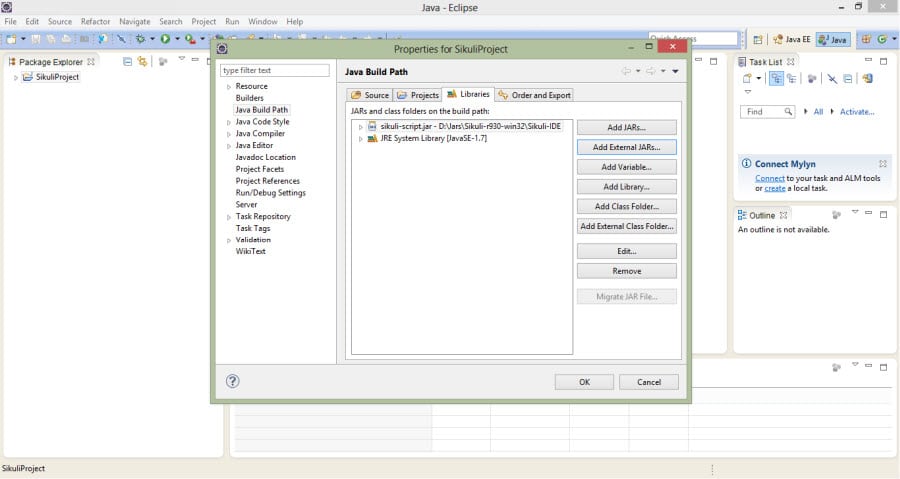Click Cancel in the Properties dialog
This screenshot has width=900, height=479.
pyautogui.click(x=649, y=382)
